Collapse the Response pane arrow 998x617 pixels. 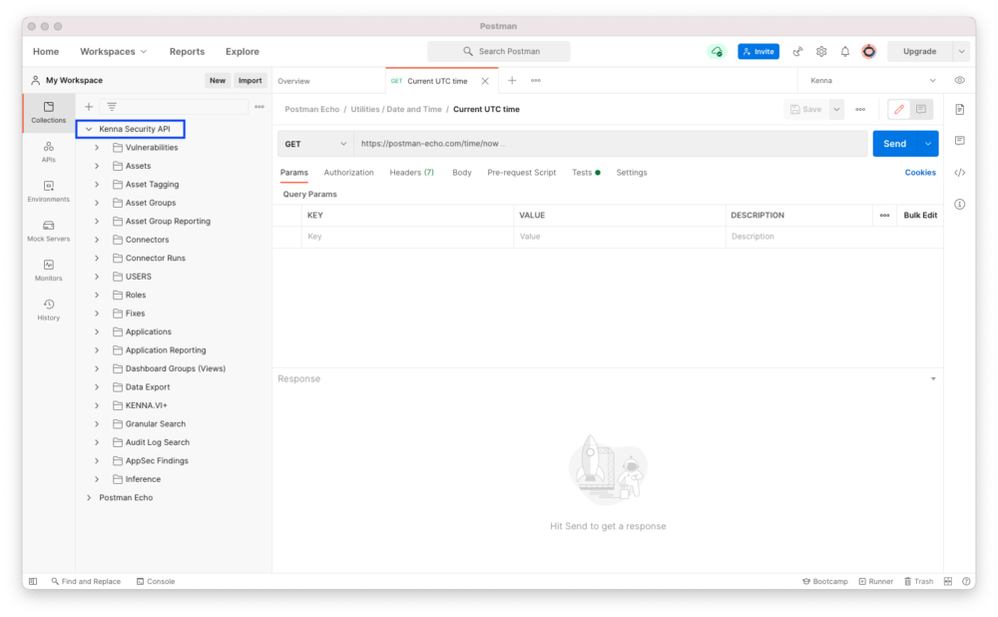tap(933, 379)
